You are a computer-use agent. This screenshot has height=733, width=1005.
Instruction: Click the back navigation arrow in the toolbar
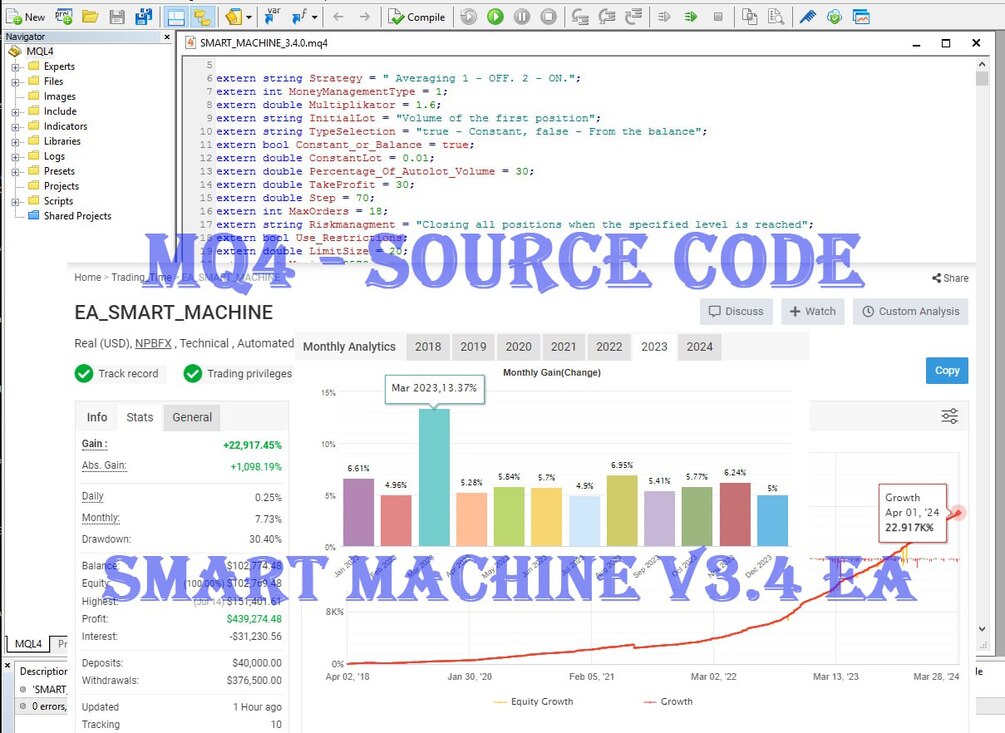tap(338, 17)
